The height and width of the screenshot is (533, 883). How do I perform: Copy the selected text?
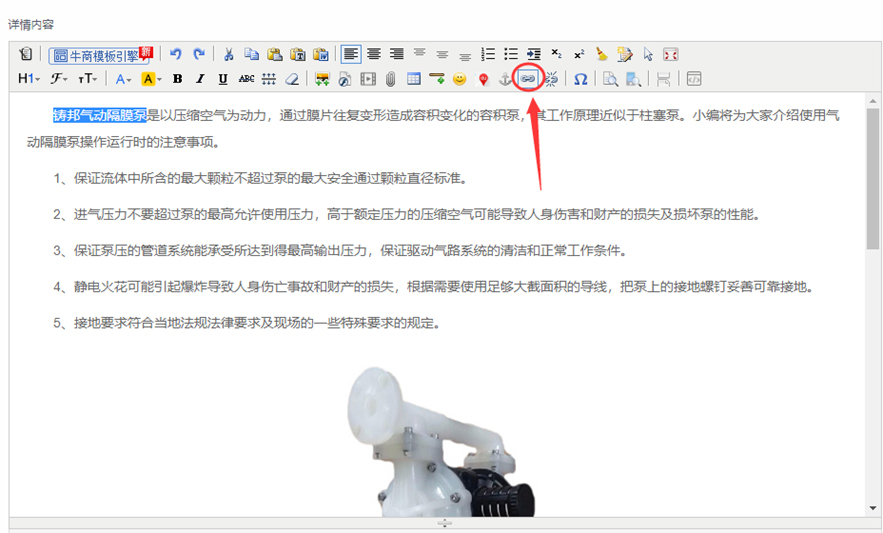[251, 54]
